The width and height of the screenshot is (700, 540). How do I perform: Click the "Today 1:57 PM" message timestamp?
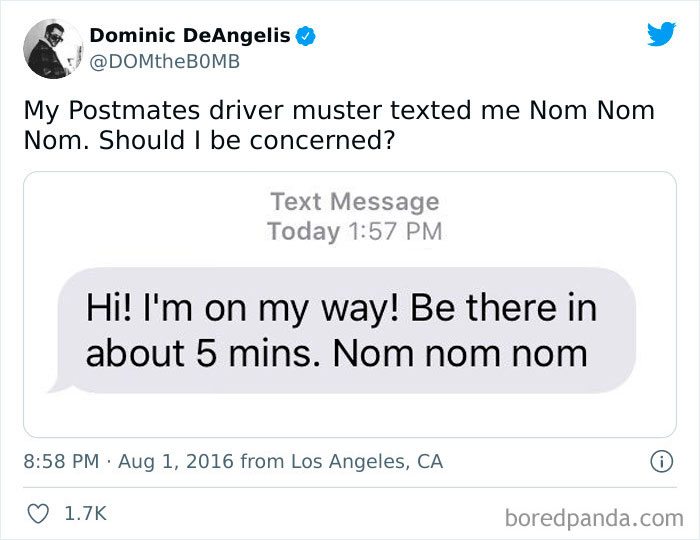(x=354, y=232)
